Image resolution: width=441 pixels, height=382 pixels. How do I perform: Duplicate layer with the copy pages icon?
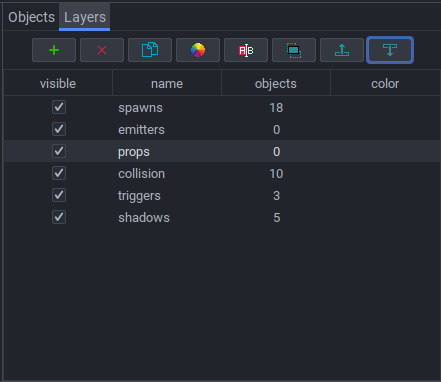pyautogui.click(x=150, y=50)
